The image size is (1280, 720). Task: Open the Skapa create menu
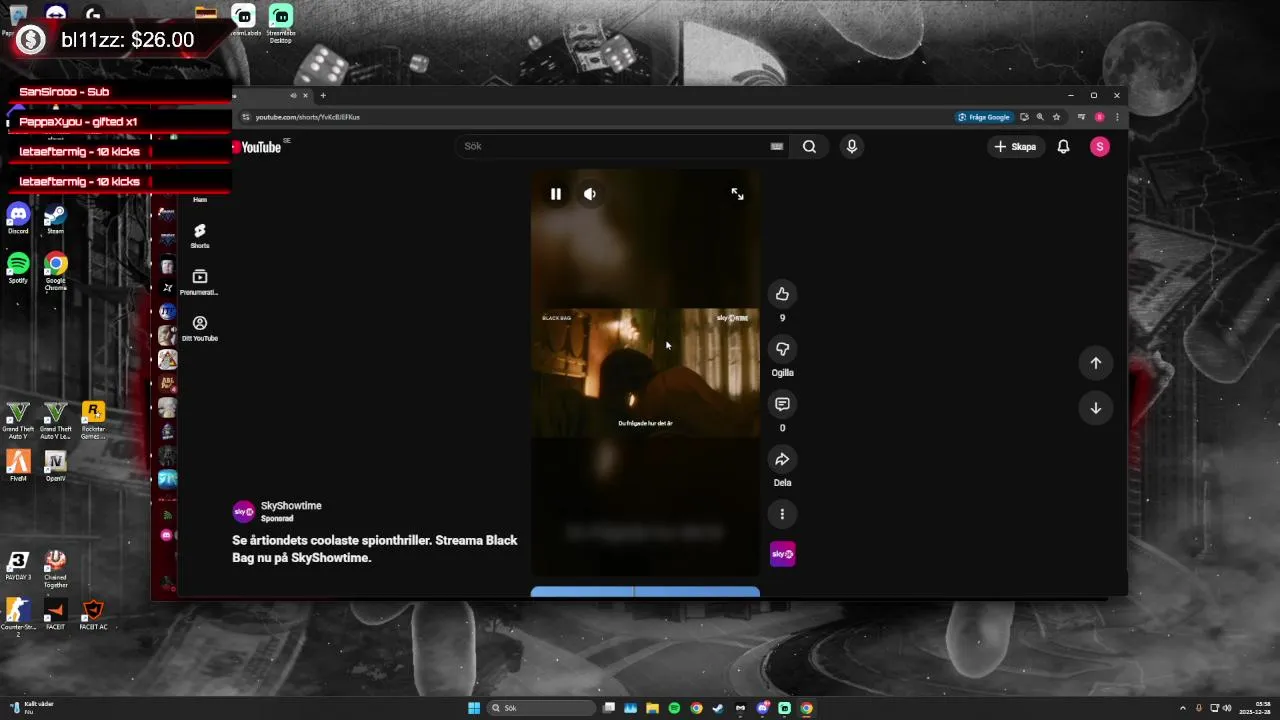coord(1016,146)
